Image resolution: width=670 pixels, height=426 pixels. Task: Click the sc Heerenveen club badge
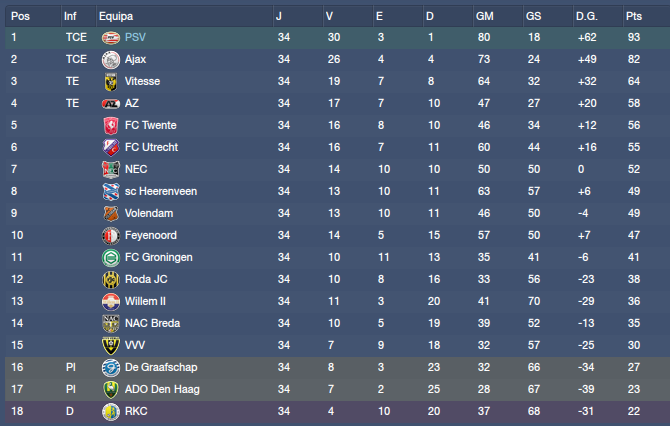(x=110, y=191)
